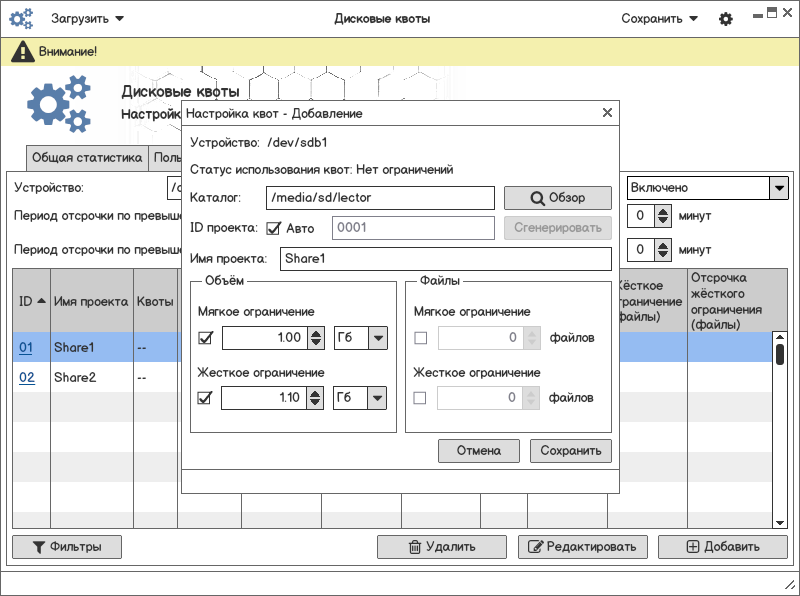The width and height of the screenshot is (800, 596).
Task: Toggle volume soft limit checkbox
Action: pos(206,338)
